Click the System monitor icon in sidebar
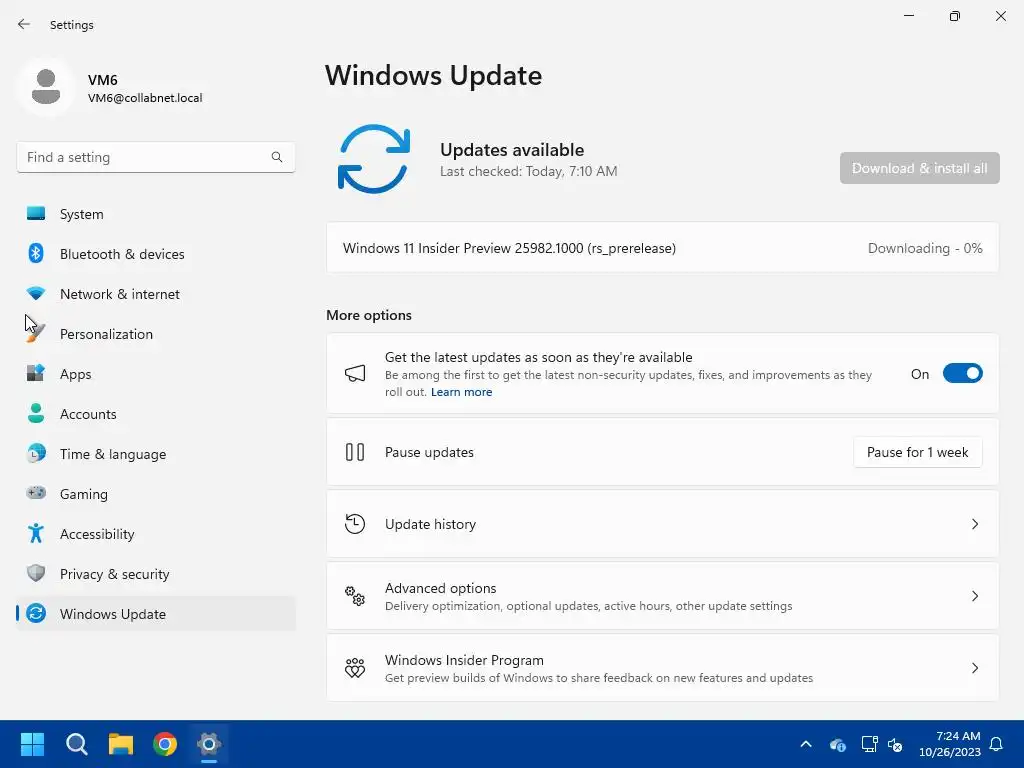This screenshot has width=1024, height=768. (36, 214)
